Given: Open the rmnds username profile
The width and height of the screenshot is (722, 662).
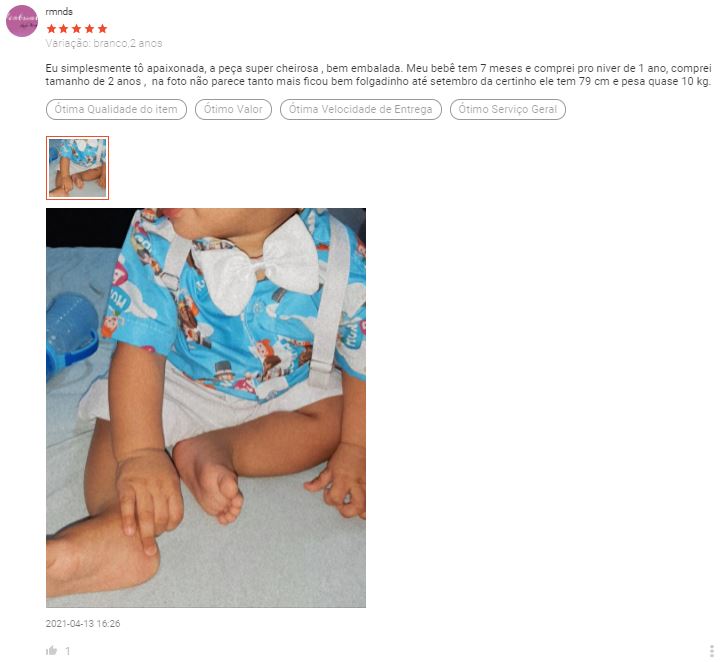Looking at the screenshot, I should tap(59, 12).
